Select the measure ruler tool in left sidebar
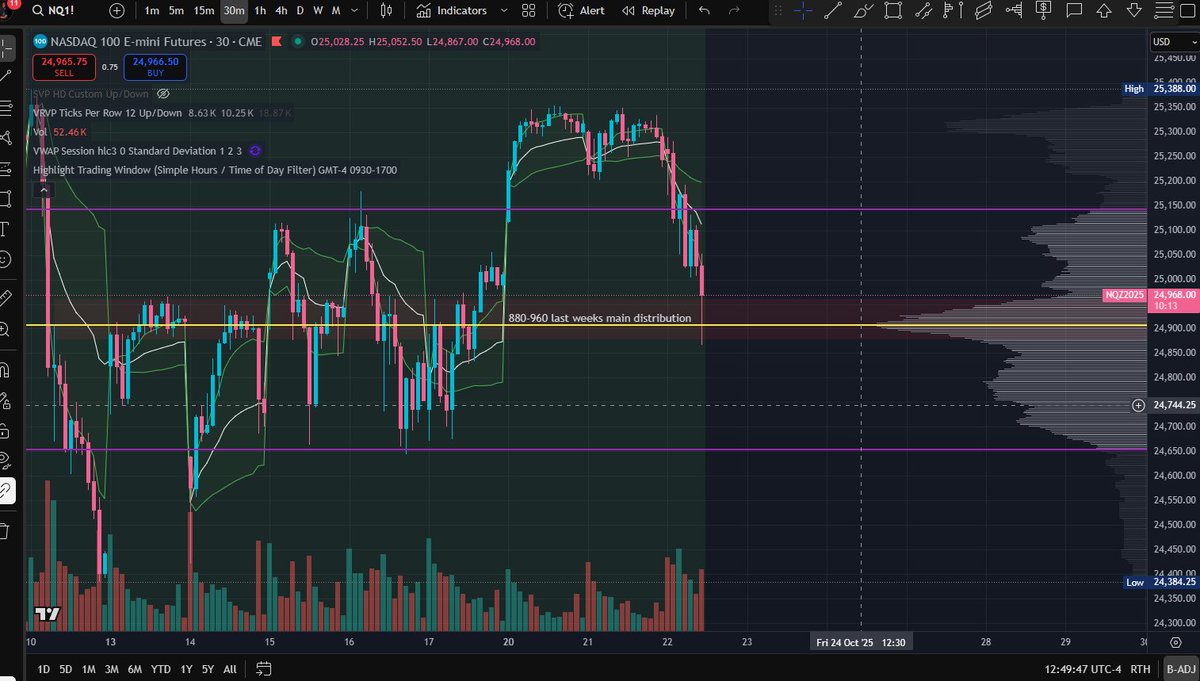 pos(7,297)
